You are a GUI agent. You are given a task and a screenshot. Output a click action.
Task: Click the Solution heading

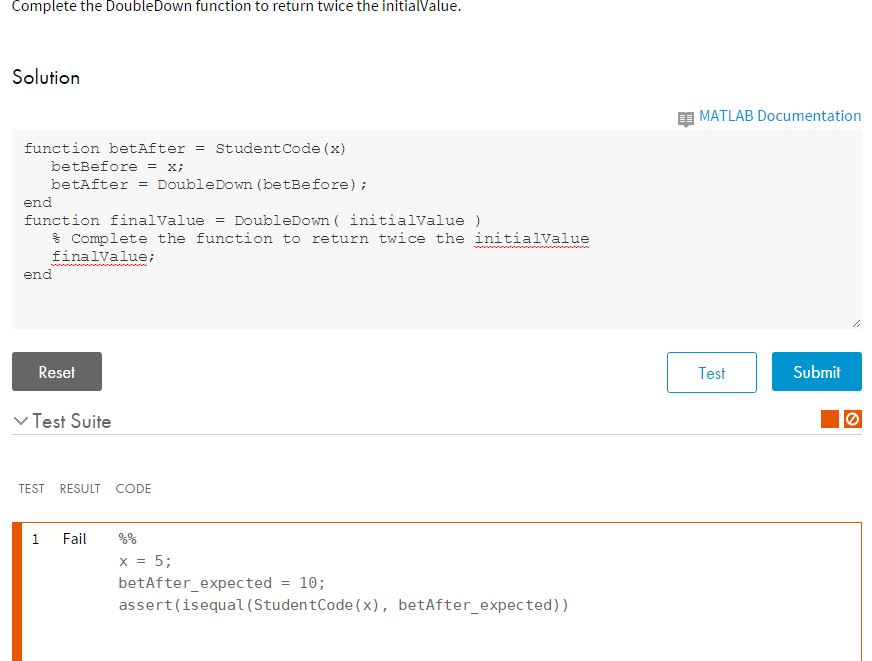click(x=45, y=77)
